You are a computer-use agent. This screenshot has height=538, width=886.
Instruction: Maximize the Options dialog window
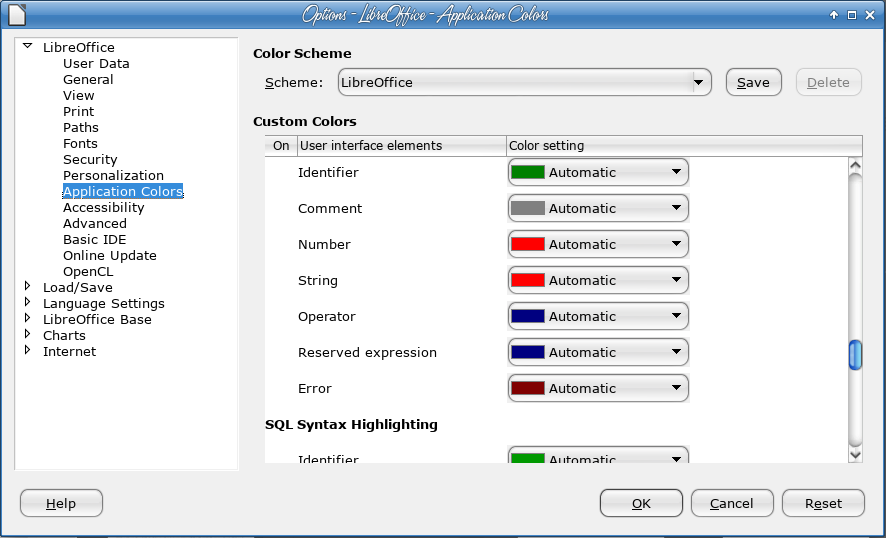[x=852, y=15]
